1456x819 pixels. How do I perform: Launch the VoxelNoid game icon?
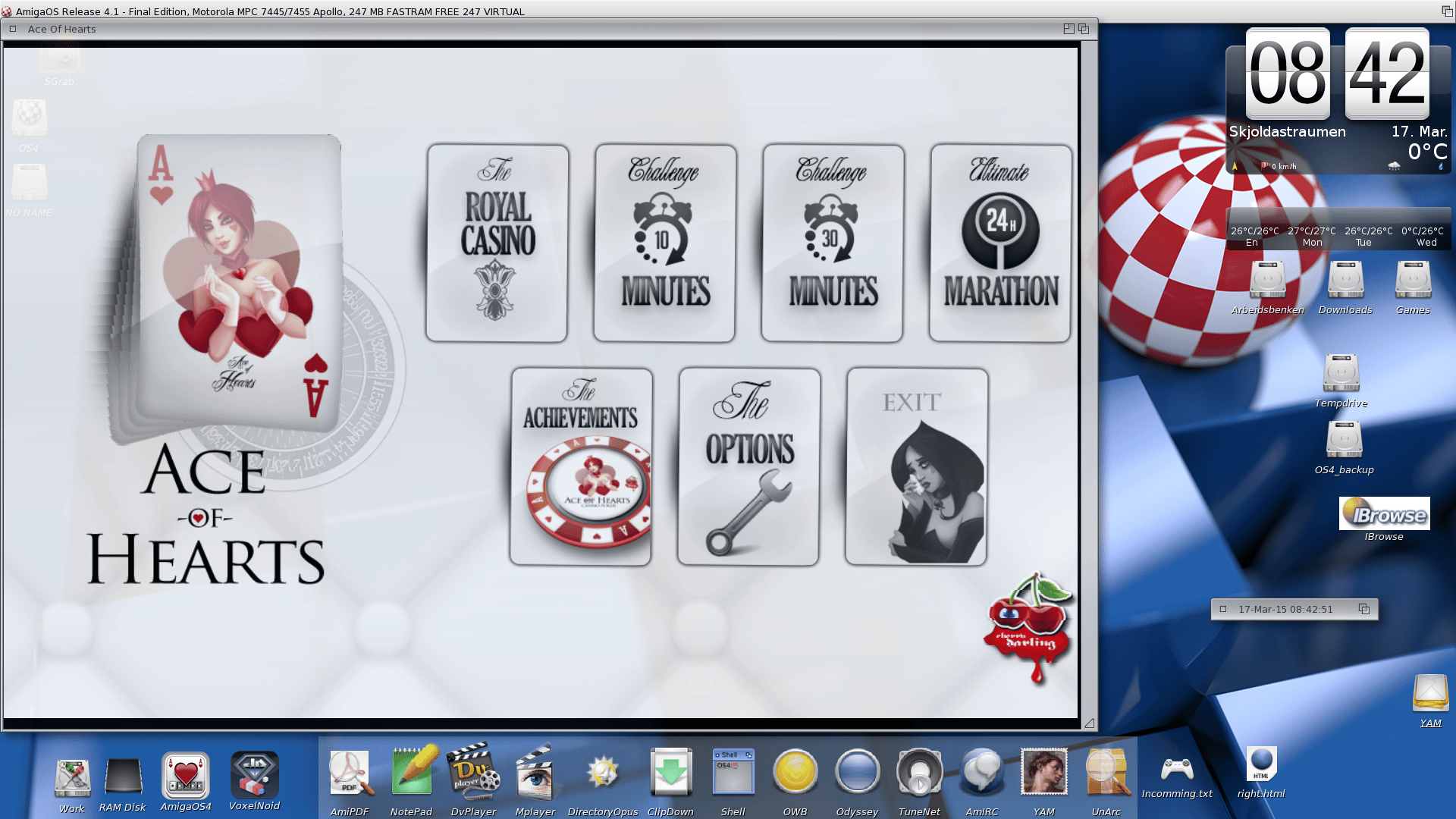click(x=255, y=775)
